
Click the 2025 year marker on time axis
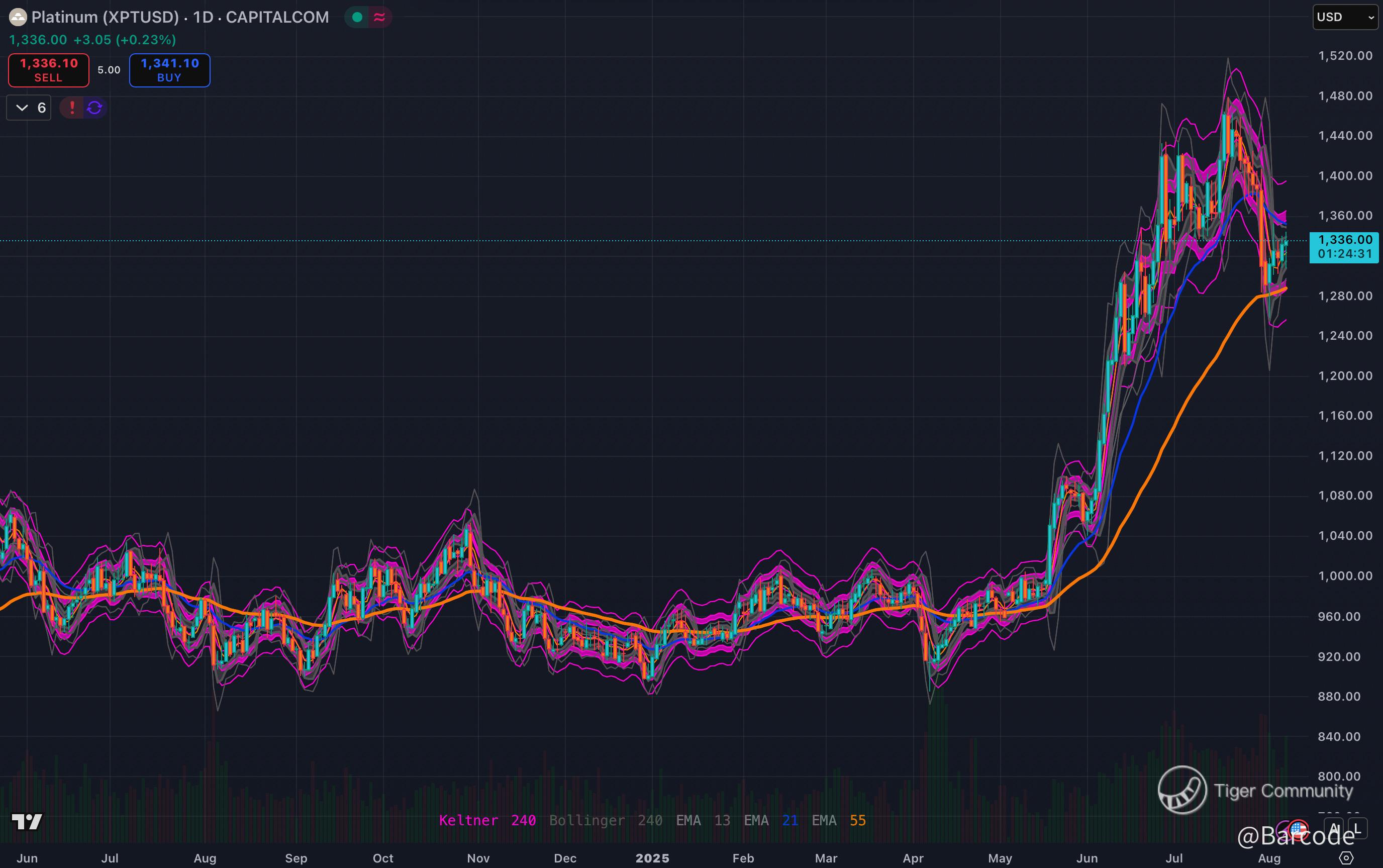652,857
